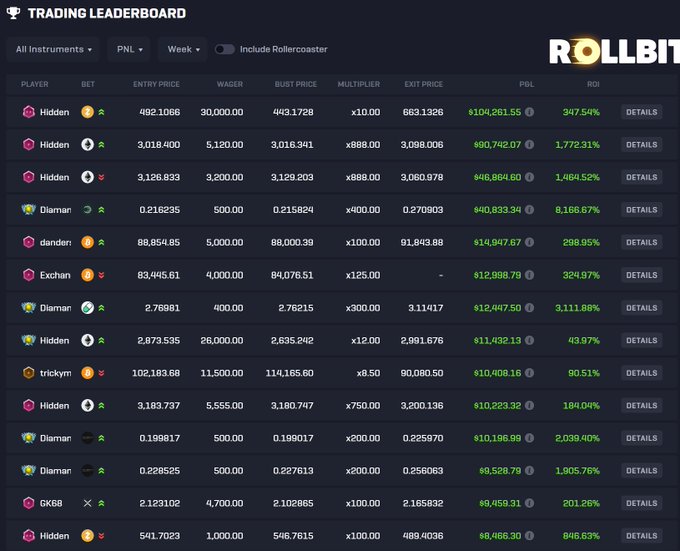
Task: Click the 8,166.67% ROI value
Action: [577, 210]
